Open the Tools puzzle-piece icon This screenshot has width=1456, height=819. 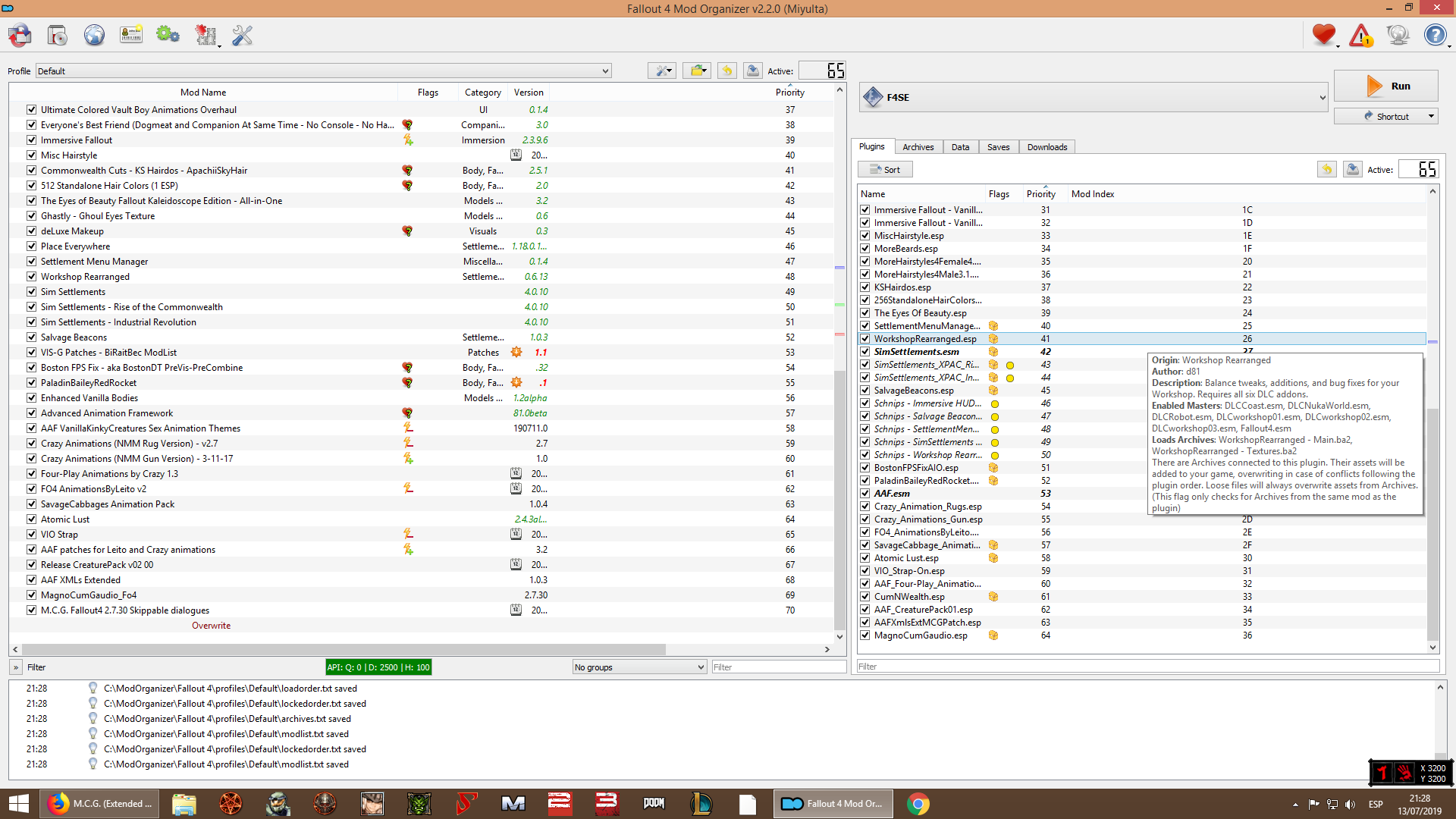pos(206,35)
